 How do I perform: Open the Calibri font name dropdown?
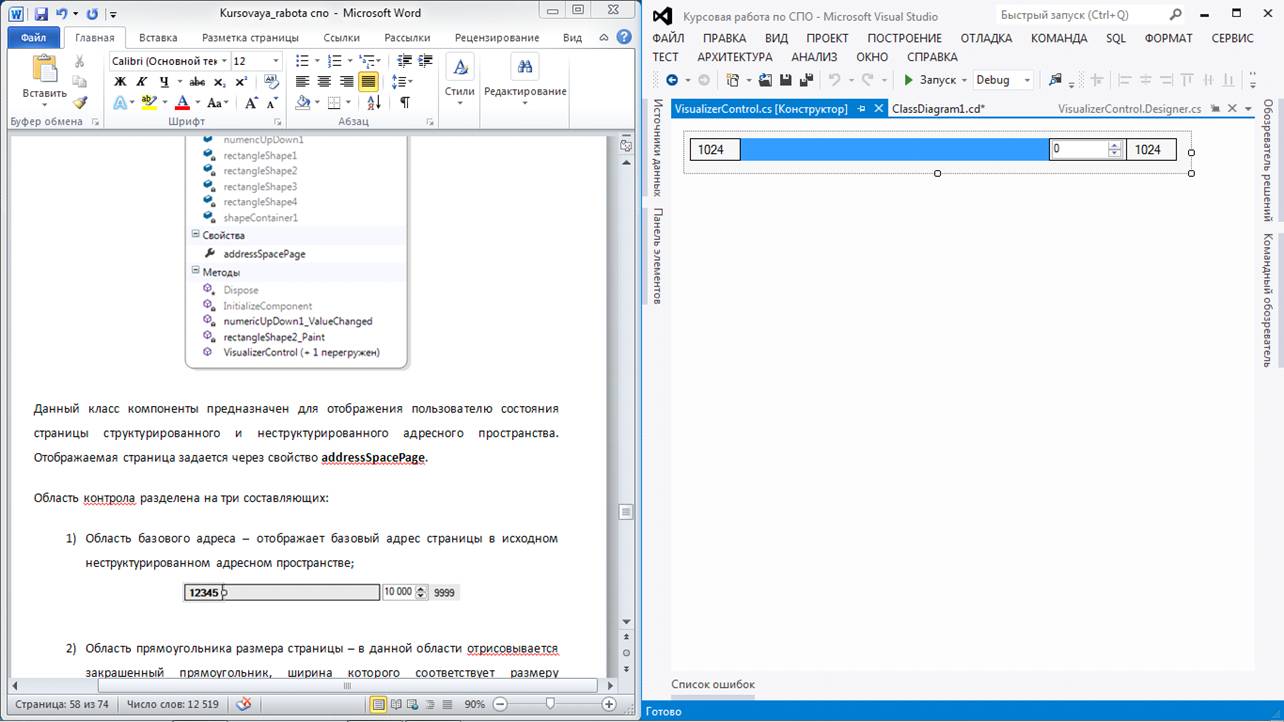(224, 61)
